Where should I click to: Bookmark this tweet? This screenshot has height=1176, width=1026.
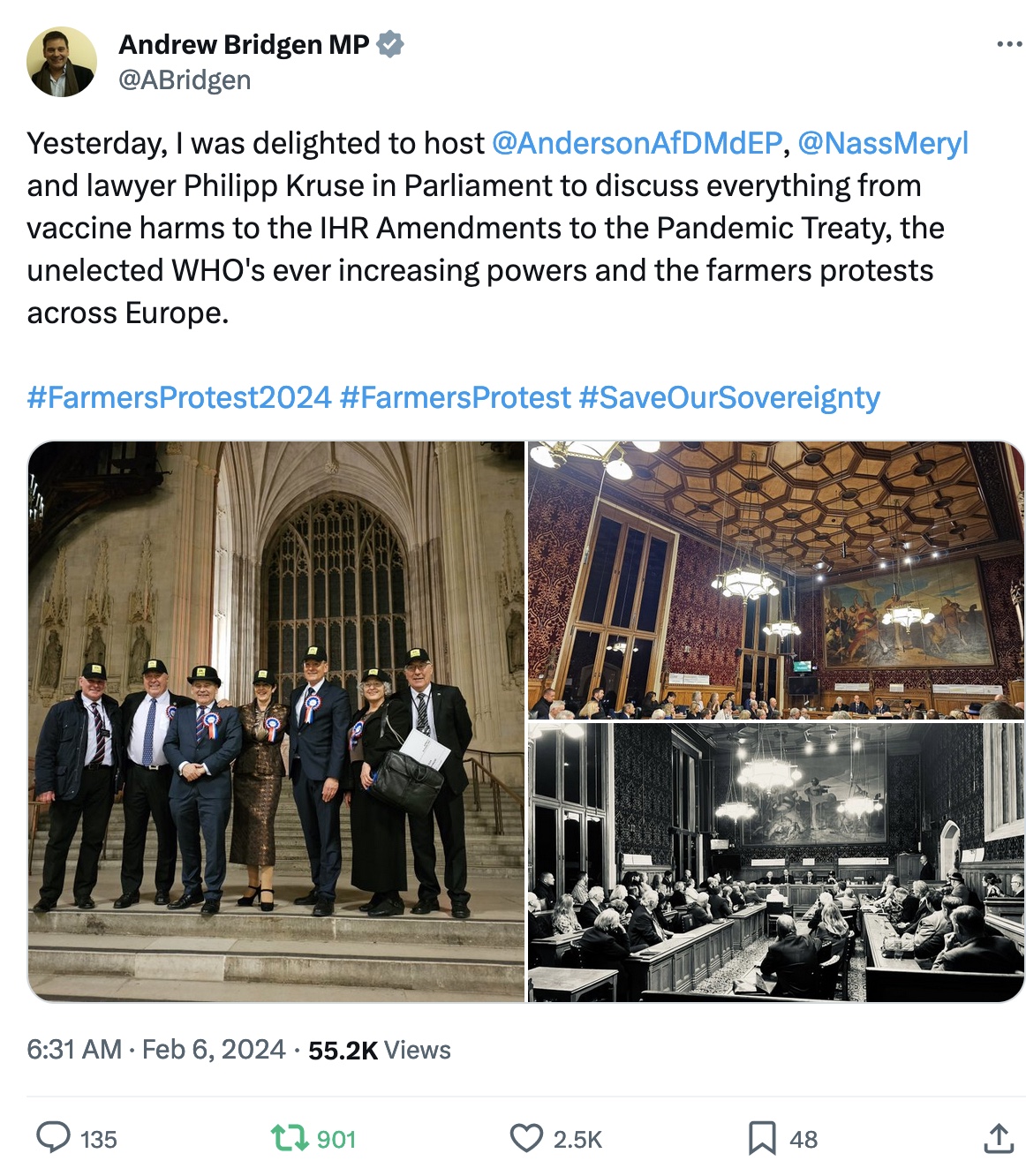coord(761,1137)
